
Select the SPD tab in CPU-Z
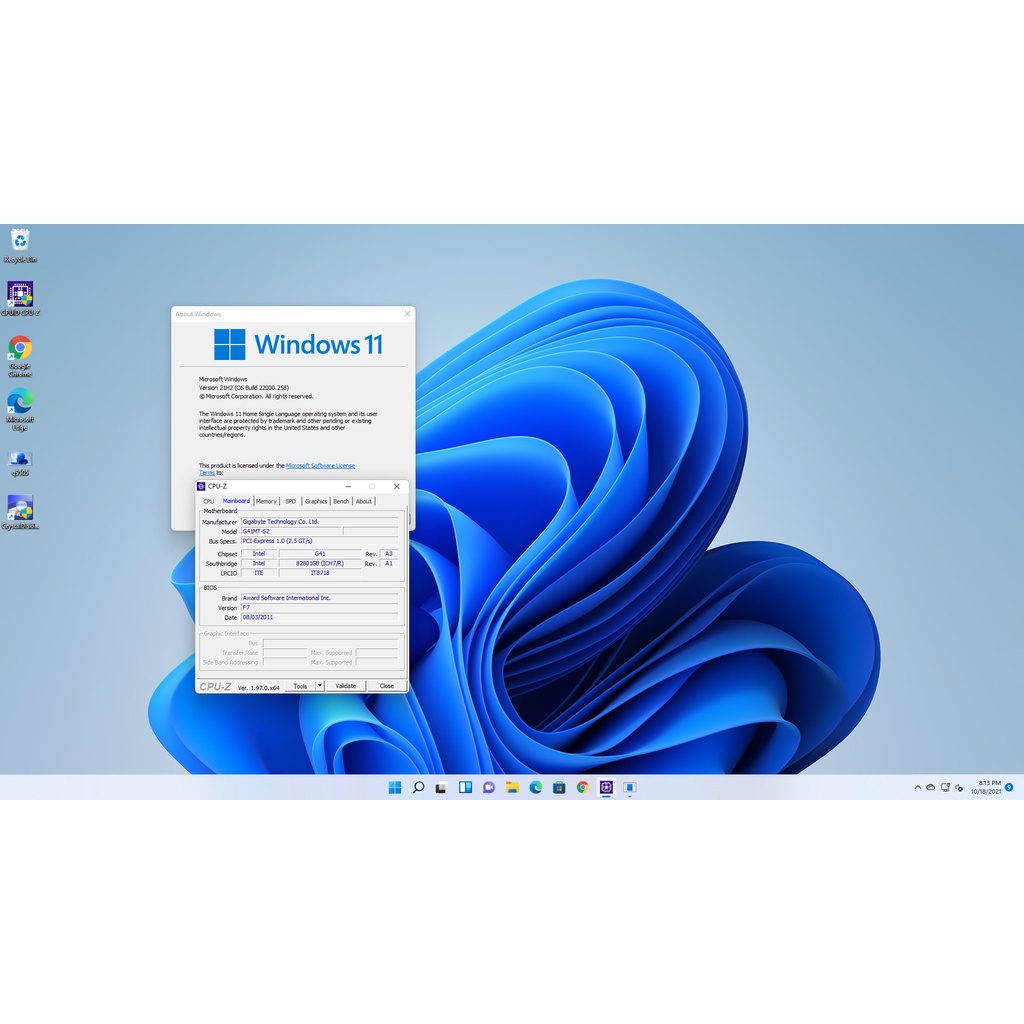pyautogui.click(x=290, y=501)
